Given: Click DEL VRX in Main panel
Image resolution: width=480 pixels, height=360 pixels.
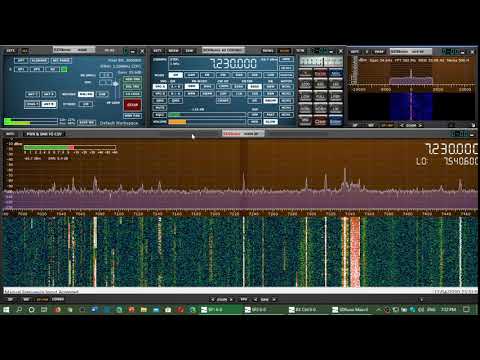Looking at the screenshot, I should point(132,87).
